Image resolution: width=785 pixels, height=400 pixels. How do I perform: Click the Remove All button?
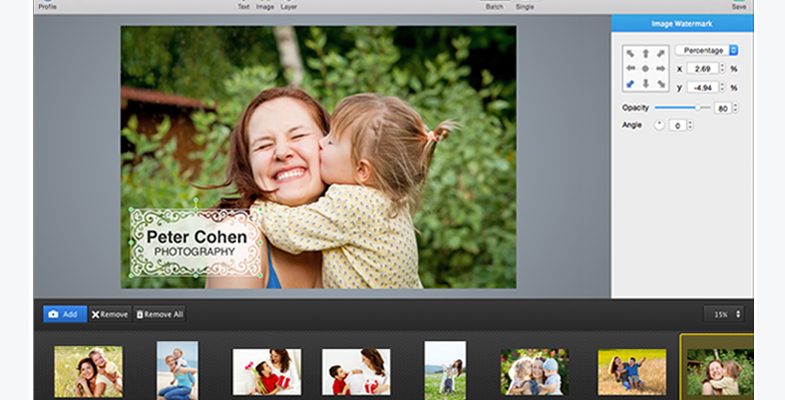[160, 314]
